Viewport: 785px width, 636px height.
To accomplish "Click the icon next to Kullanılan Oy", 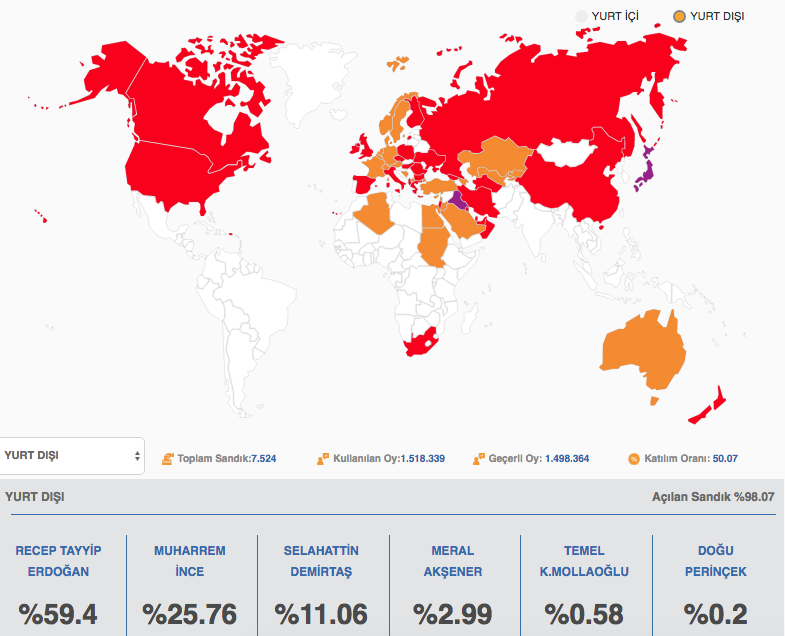I will [x=323, y=459].
